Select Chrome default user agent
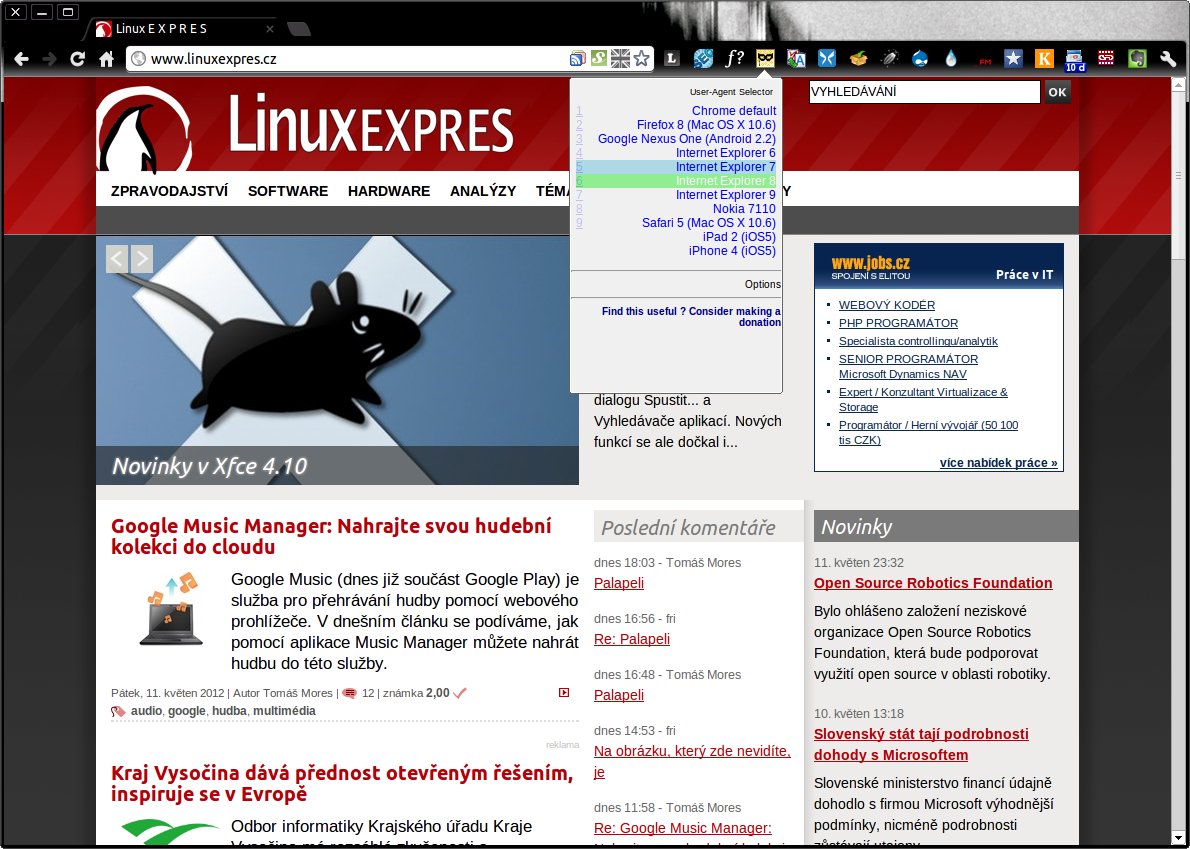The height and width of the screenshot is (849, 1190). point(734,111)
